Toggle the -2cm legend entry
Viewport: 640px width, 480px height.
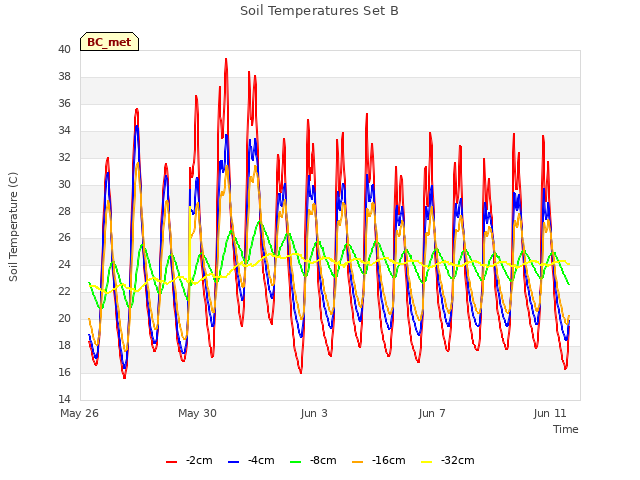(189, 460)
